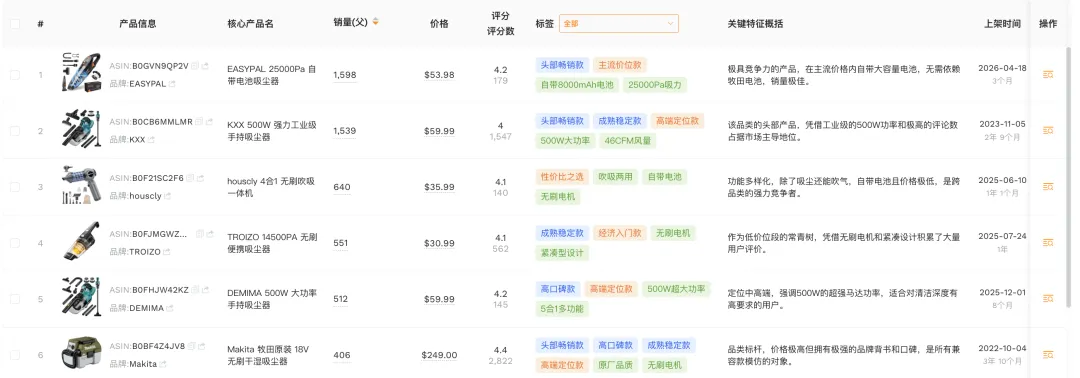Click the 评分 column header
The image size is (1080, 378).
click(x=500, y=16)
